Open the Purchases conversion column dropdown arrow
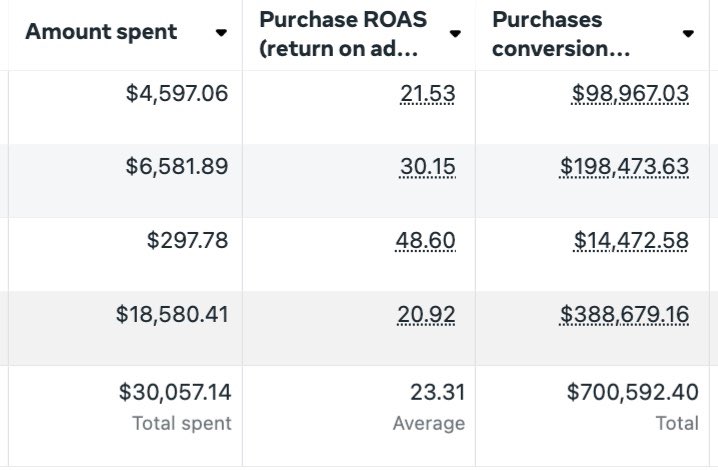The height and width of the screenshot is (470, 718). coord(688,34)
